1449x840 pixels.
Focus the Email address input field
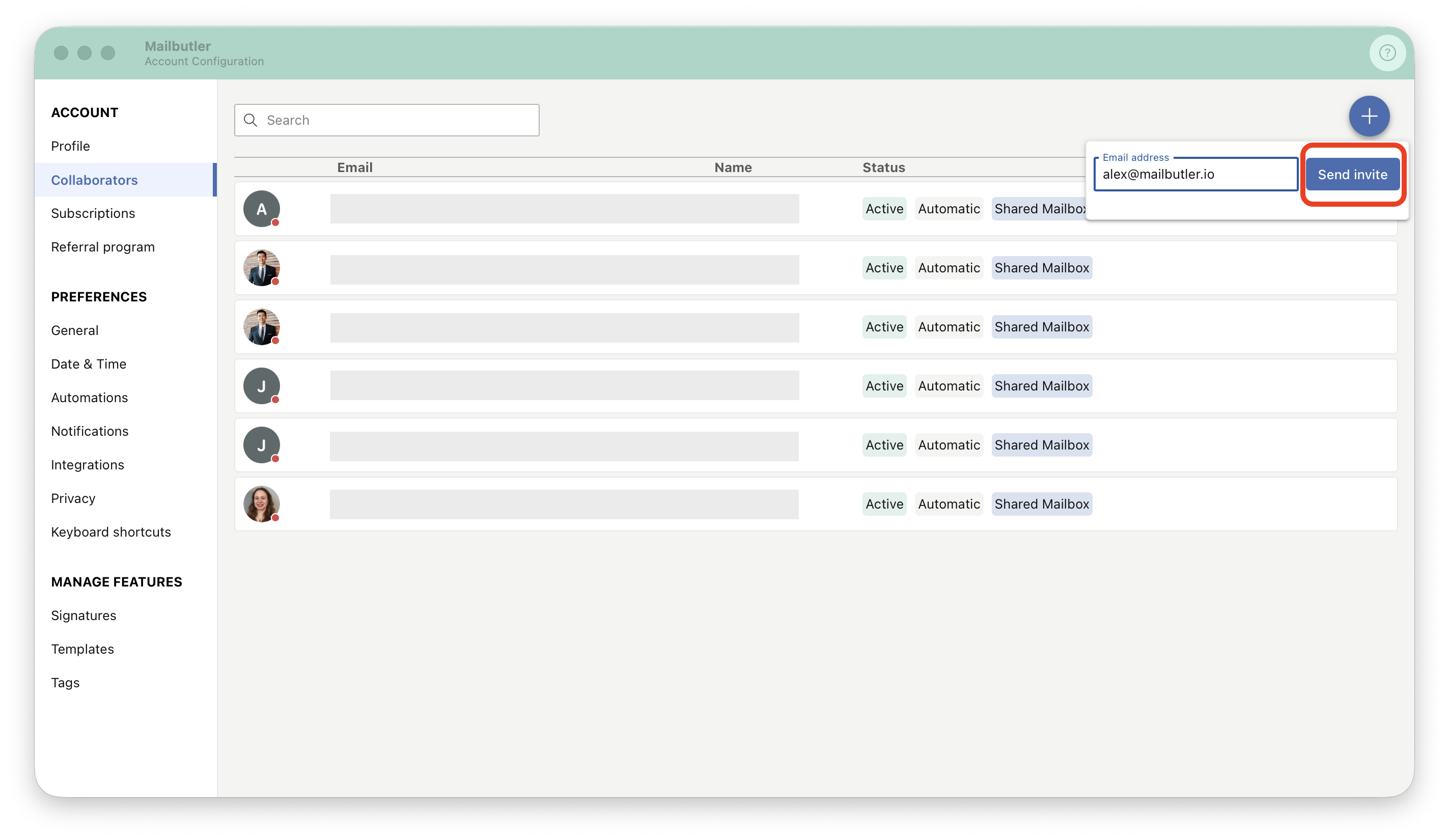[1195, 174]
